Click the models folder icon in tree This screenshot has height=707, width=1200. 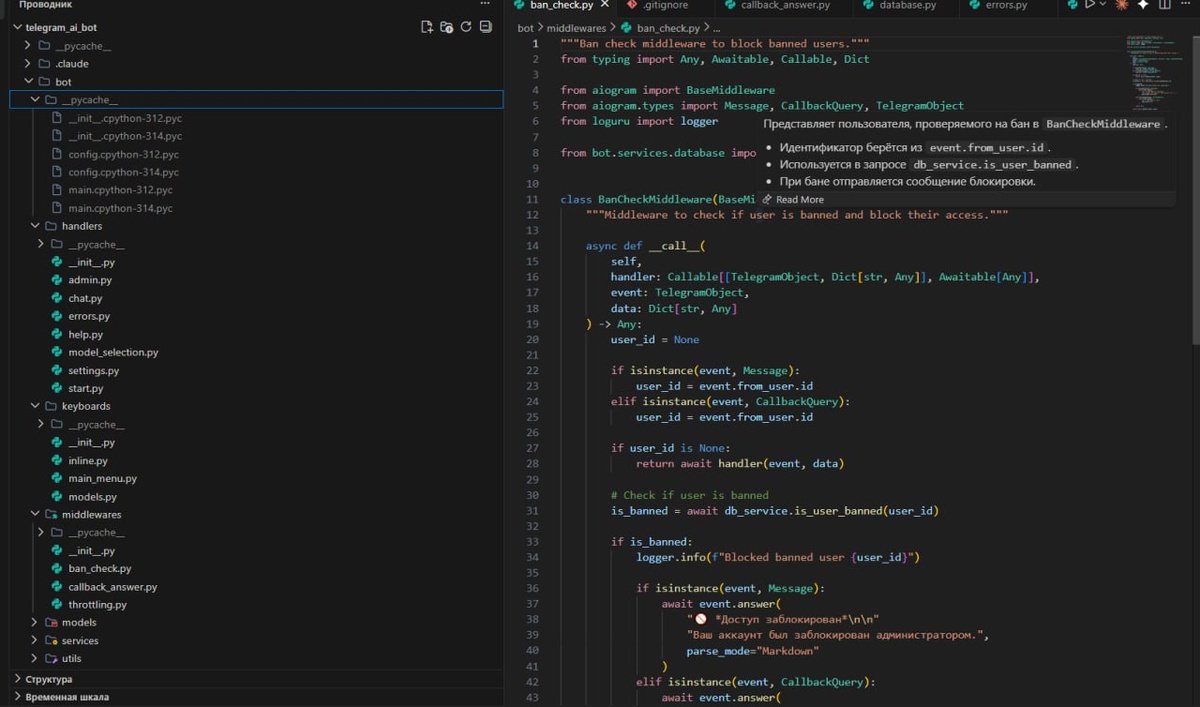(x=51, y=622)
